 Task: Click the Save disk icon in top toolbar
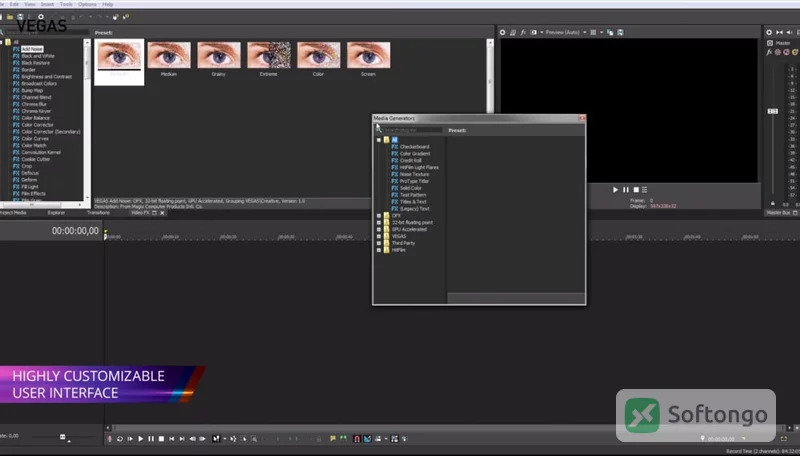click(x=20, y=17)
